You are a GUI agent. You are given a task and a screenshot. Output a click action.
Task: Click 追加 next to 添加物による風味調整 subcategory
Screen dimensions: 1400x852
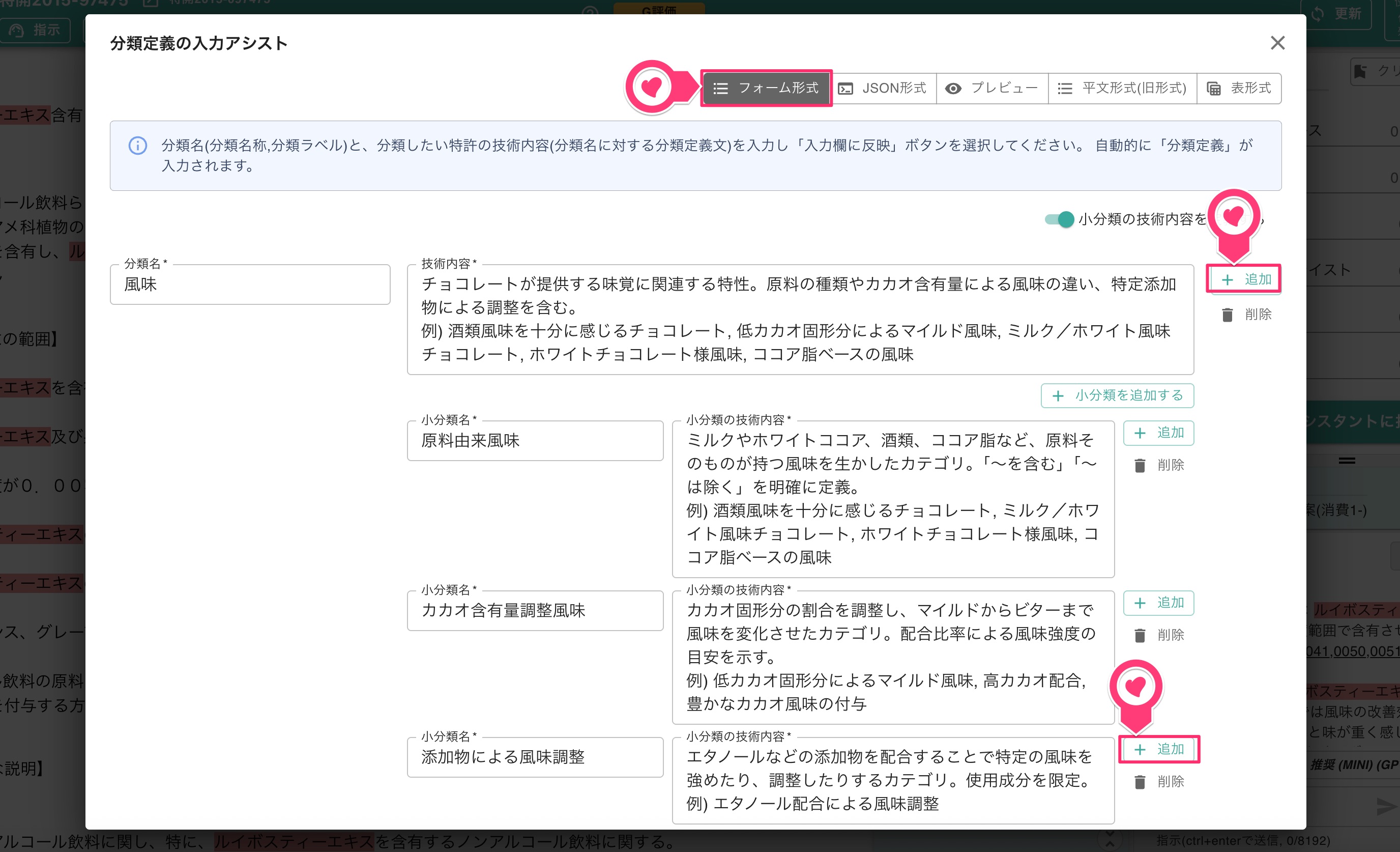[1159, 749]
